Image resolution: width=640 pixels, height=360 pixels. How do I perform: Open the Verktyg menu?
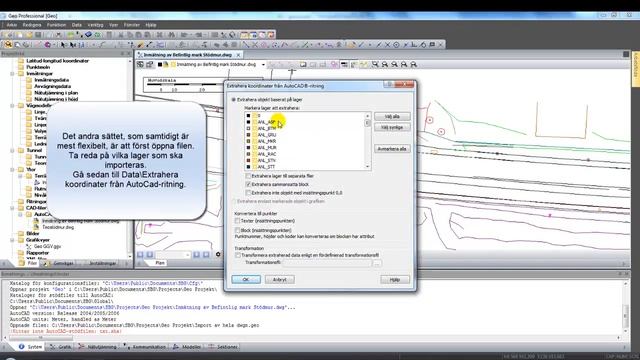tap(96, 25)
